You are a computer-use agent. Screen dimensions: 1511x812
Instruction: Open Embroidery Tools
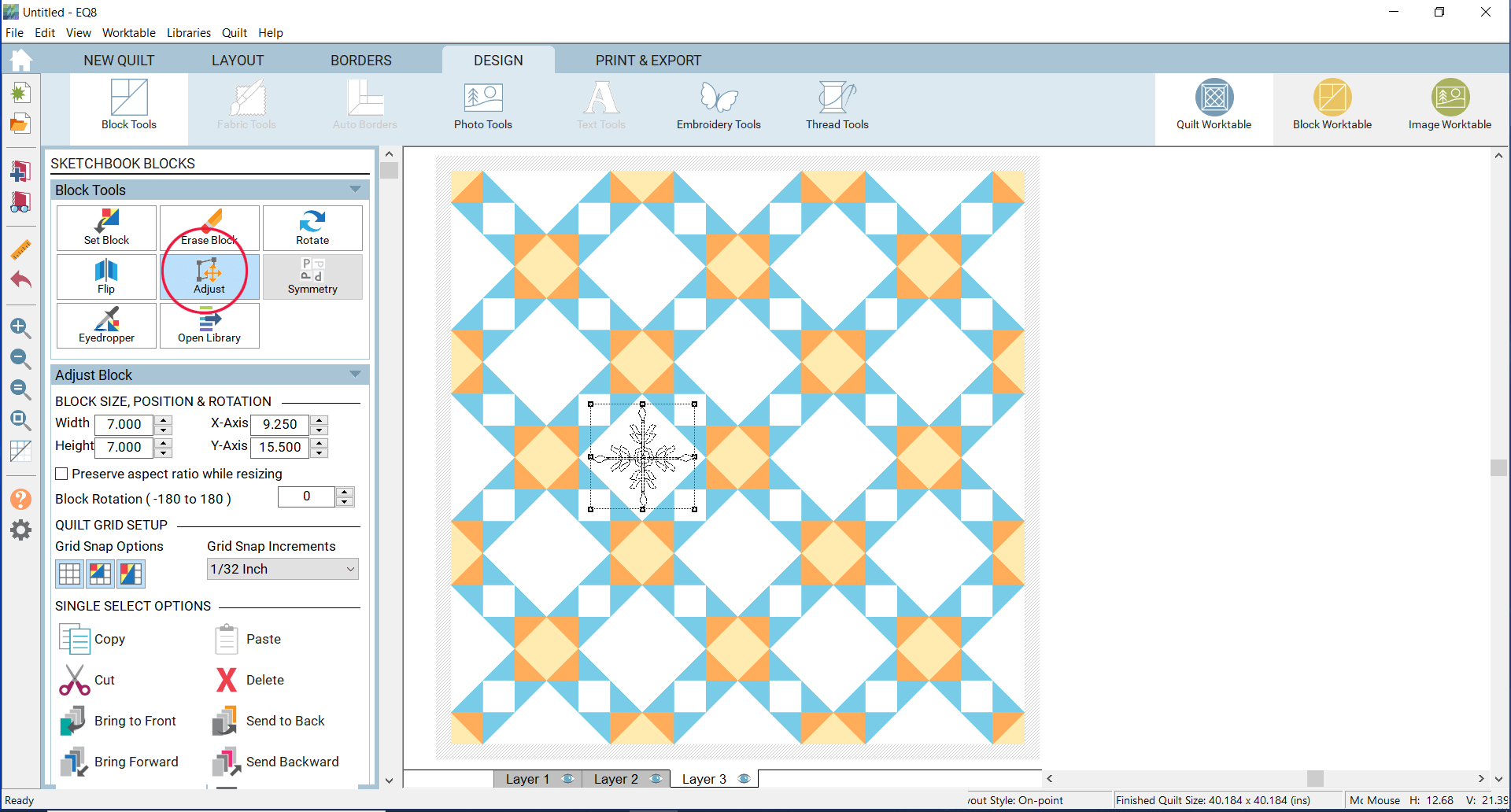[x=719, y=105]
